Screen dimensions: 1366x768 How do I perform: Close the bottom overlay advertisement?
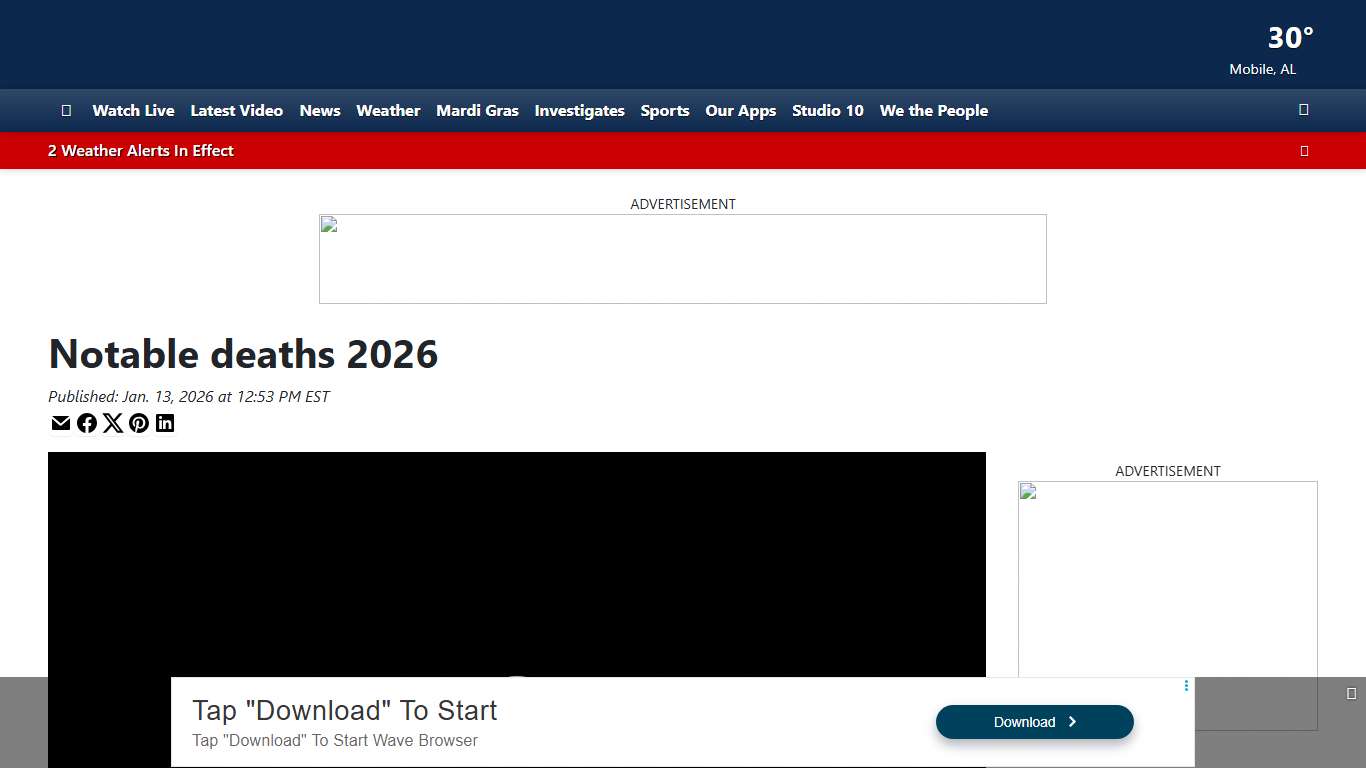click(x=1351, y=693)
